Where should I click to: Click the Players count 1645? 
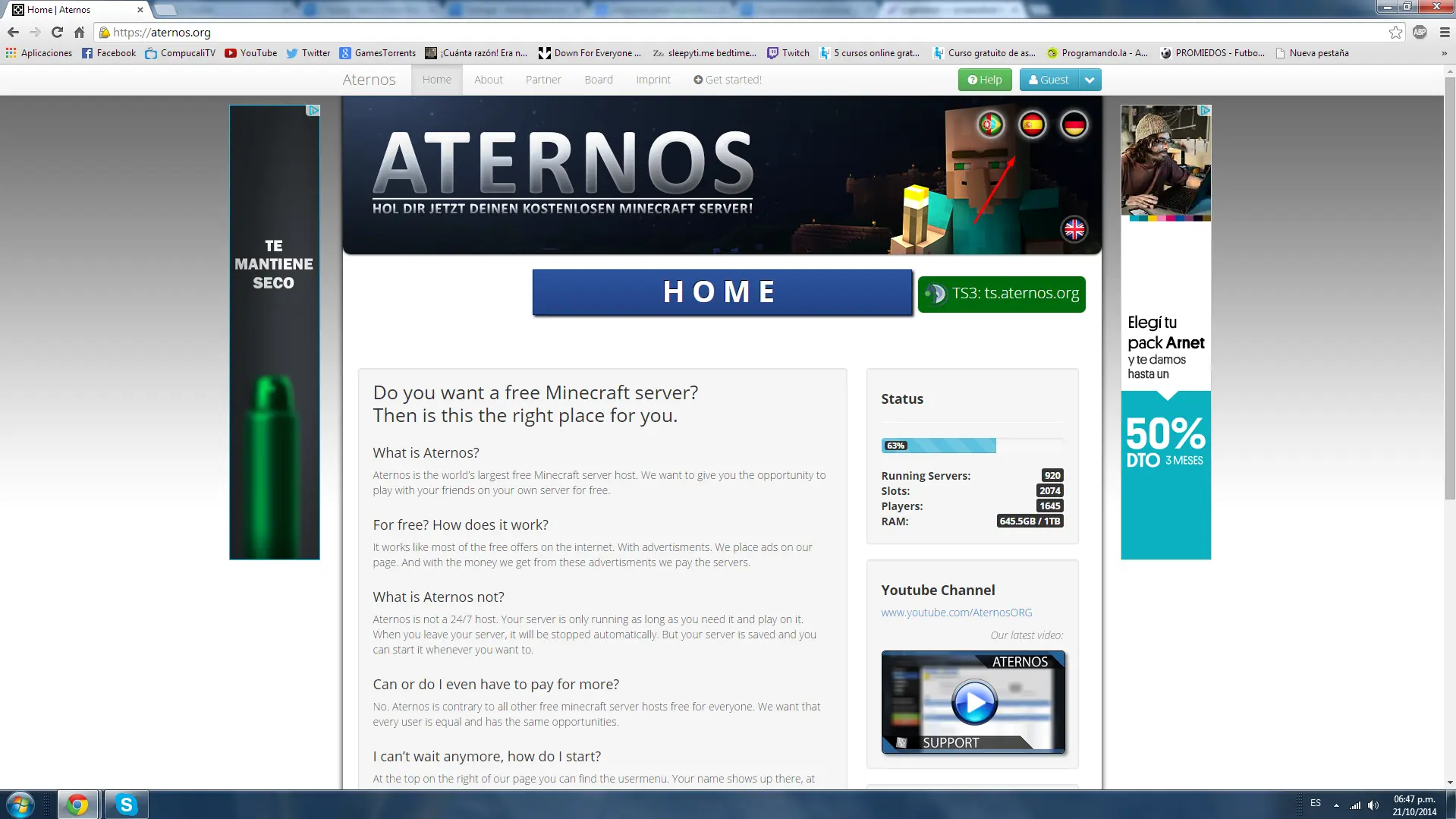click(x=1050, y=506)
